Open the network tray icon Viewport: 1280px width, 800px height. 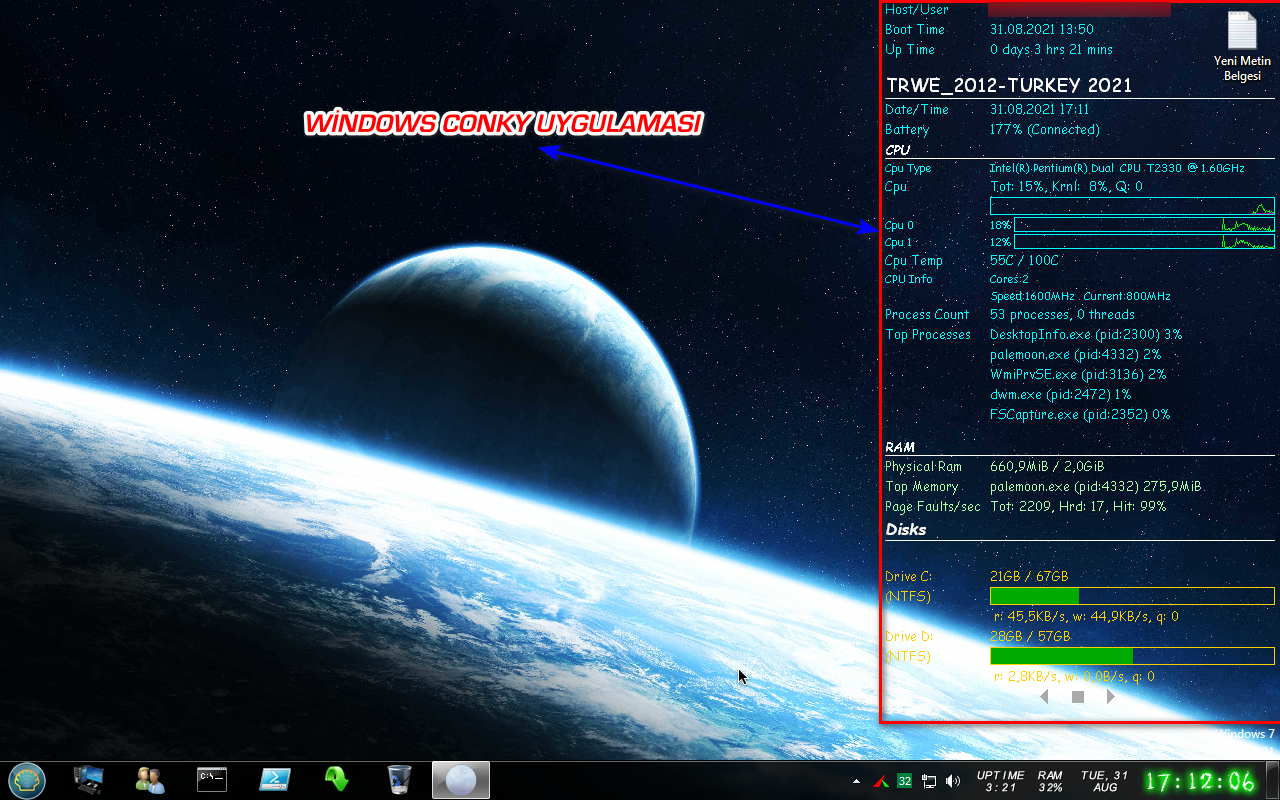[x=929, y=781]
